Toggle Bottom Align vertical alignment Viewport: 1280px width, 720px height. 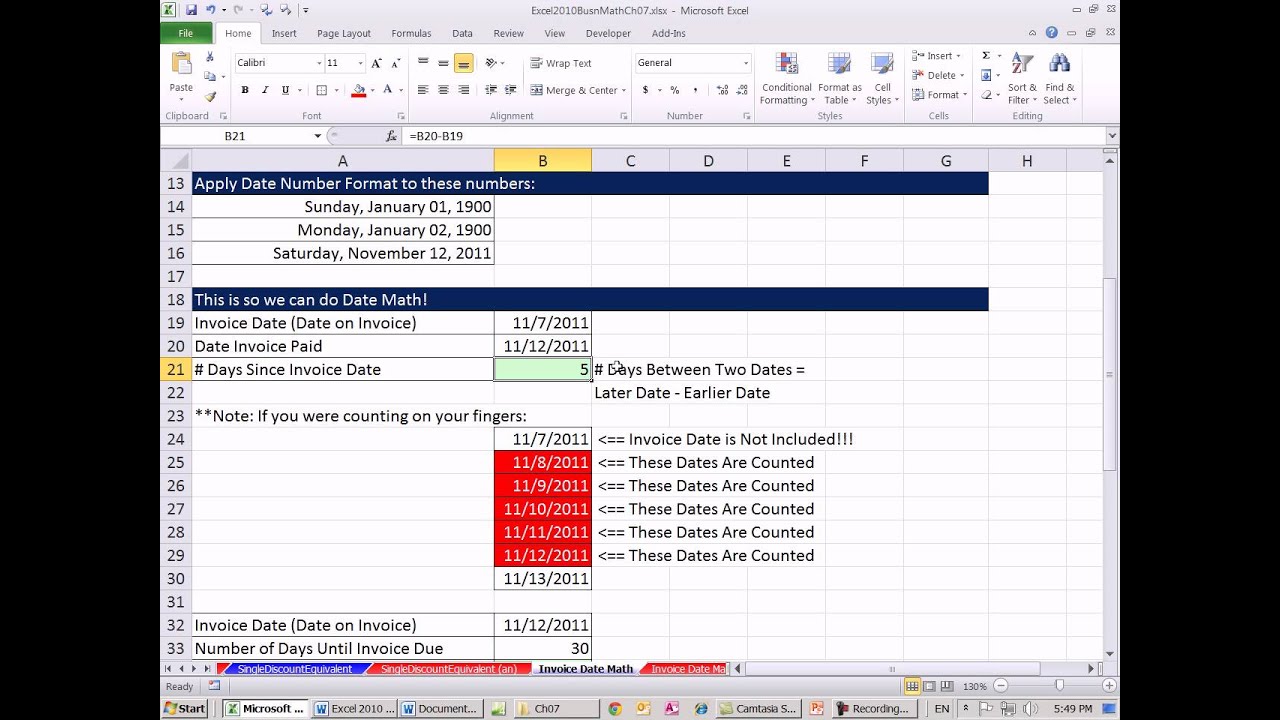(x=463, y=63)
